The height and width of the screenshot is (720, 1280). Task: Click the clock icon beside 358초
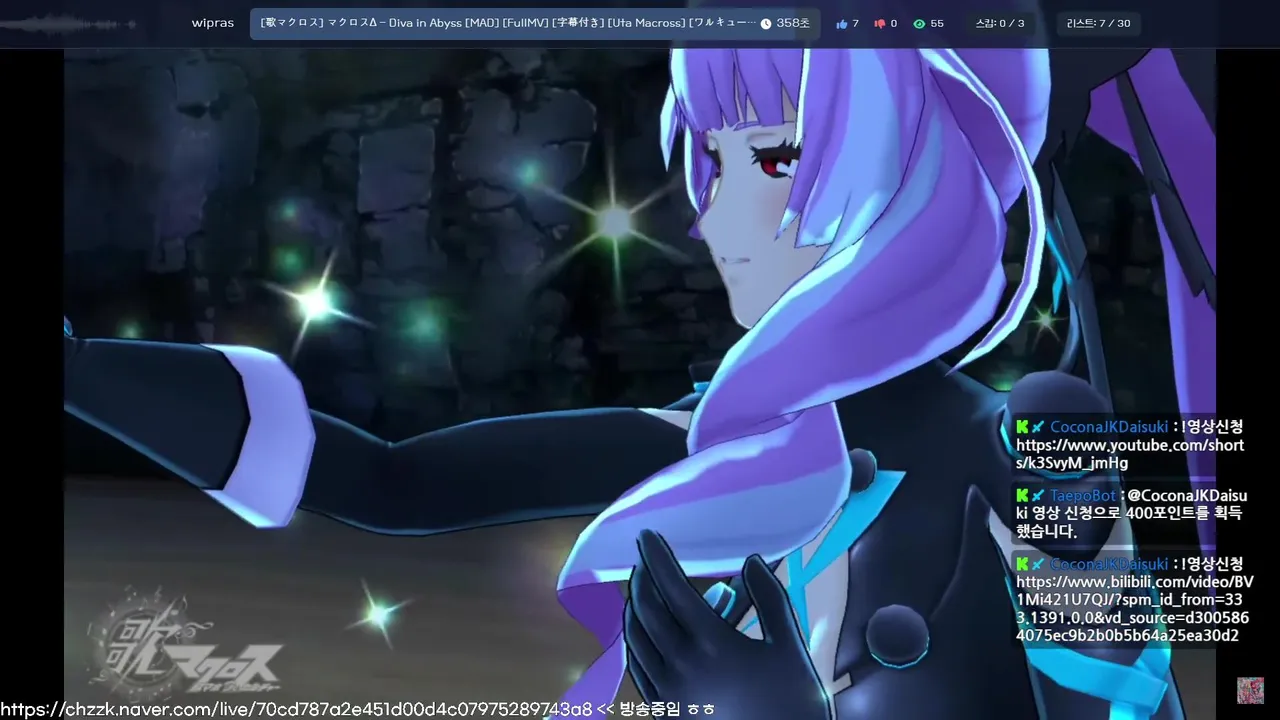point(766,23)
